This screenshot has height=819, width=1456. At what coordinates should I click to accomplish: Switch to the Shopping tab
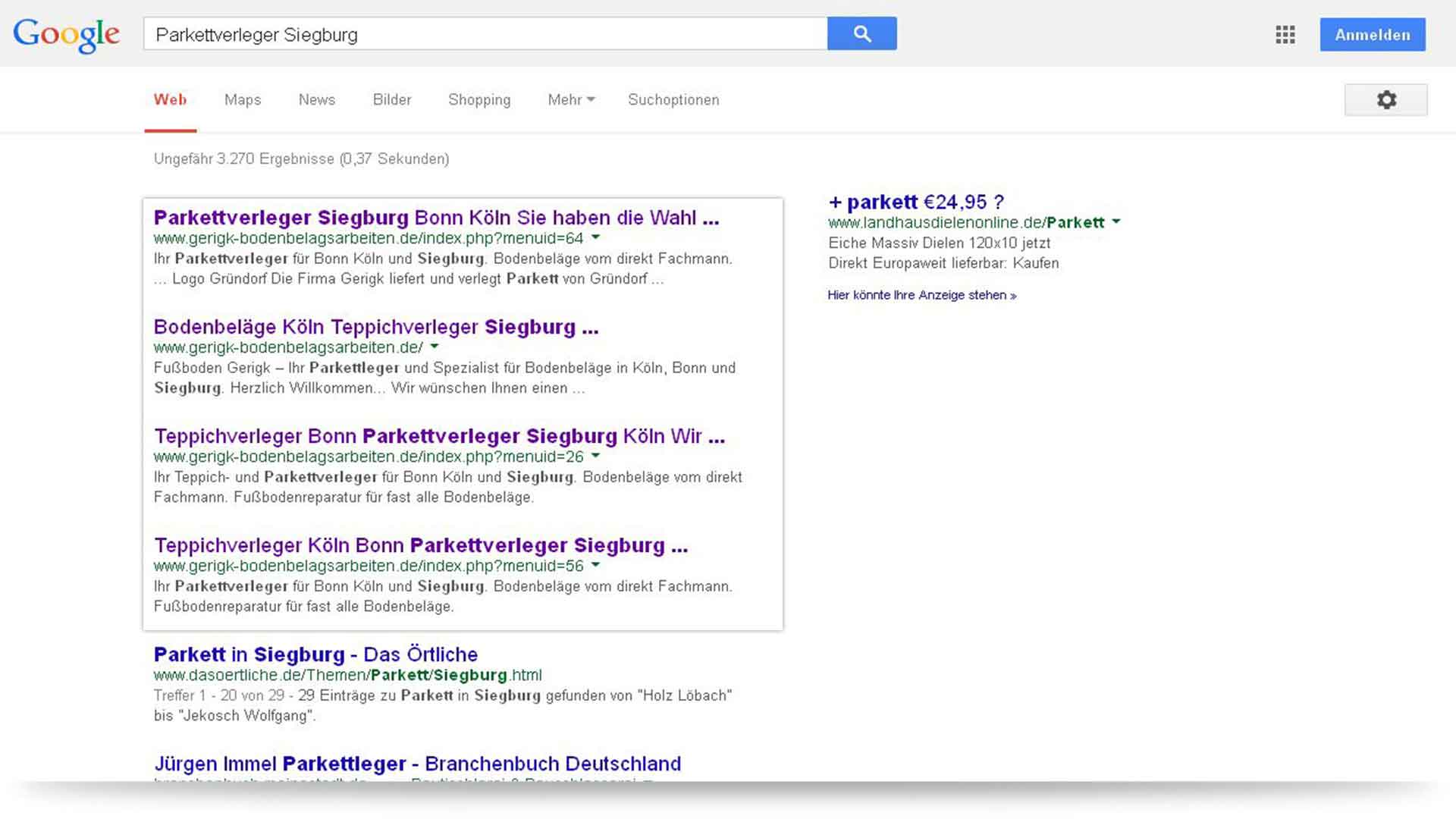click(479, 100)
